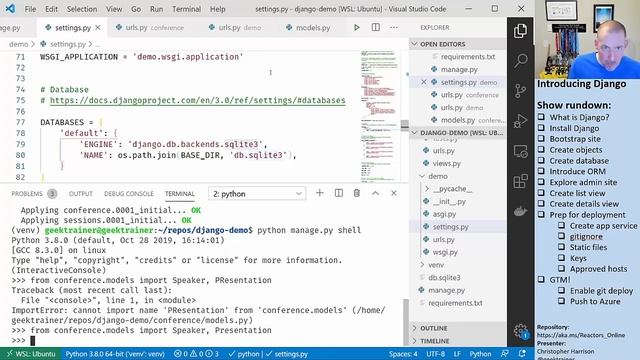
Task: Toggle the 'Bootstrap site' checkbox
Action: click(x=541, y=139)
